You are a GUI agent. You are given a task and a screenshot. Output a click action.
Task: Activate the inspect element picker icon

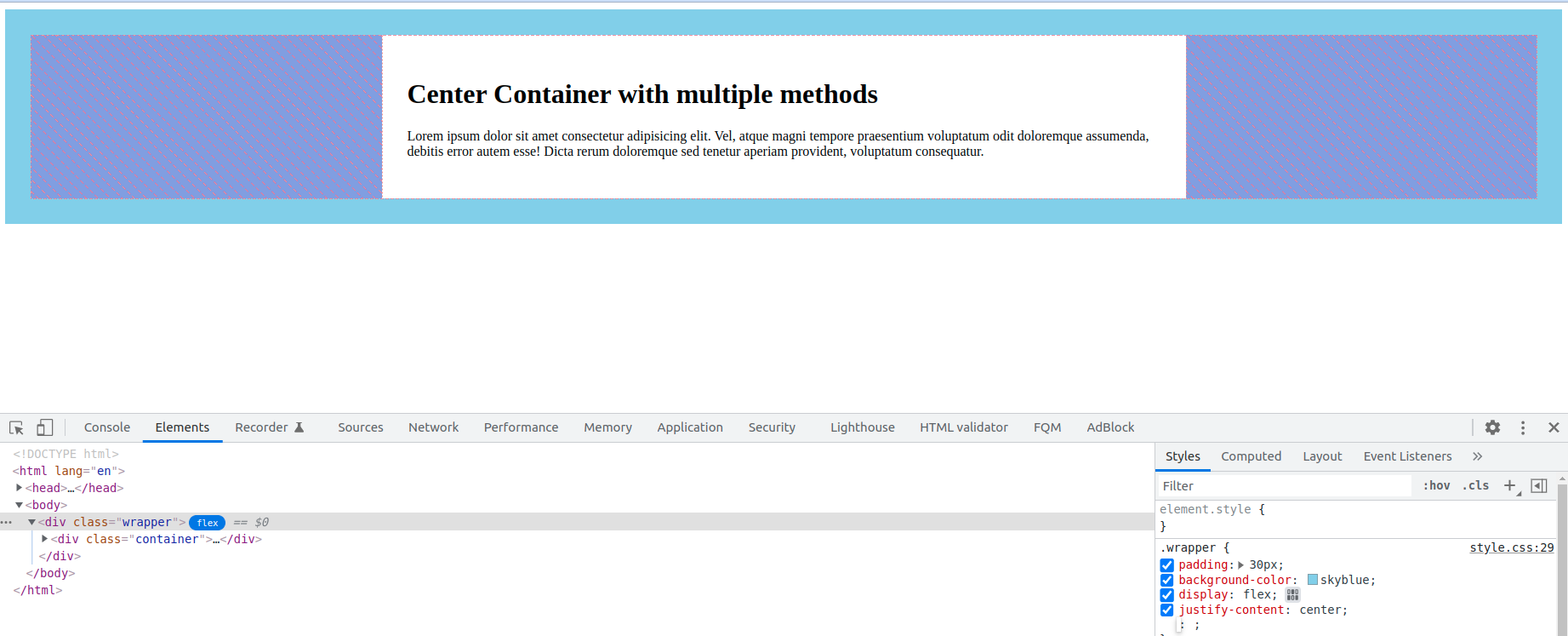click(16, 427)
